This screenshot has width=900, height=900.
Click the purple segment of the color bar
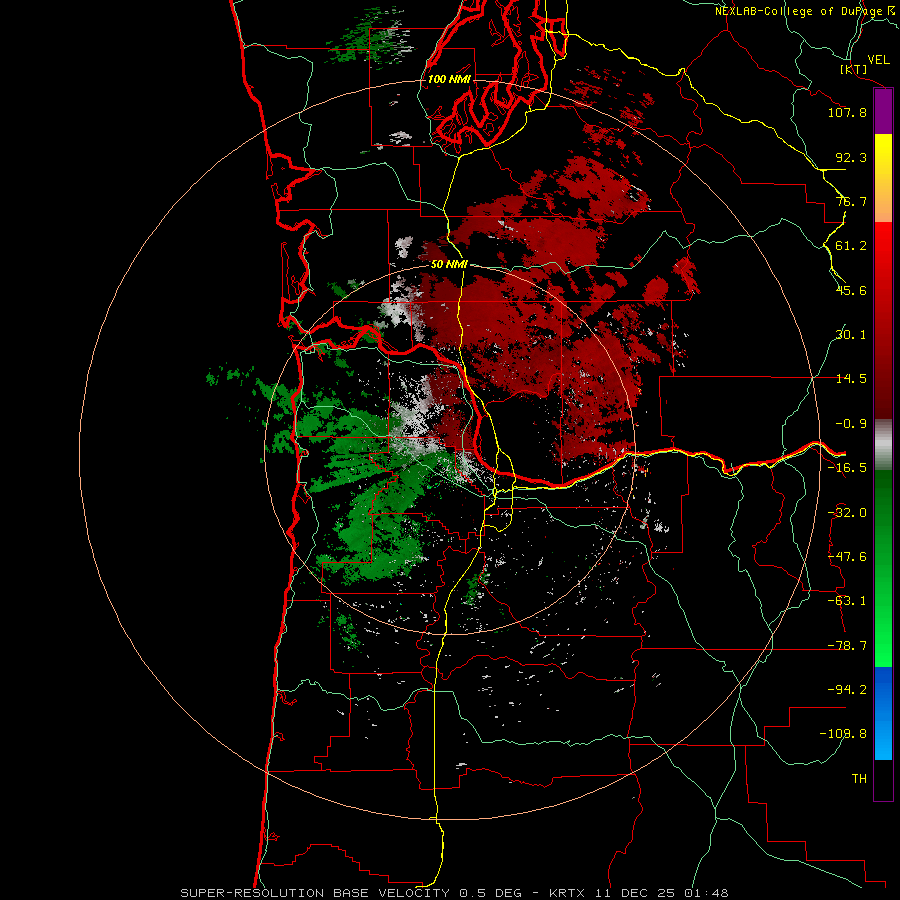883,112
